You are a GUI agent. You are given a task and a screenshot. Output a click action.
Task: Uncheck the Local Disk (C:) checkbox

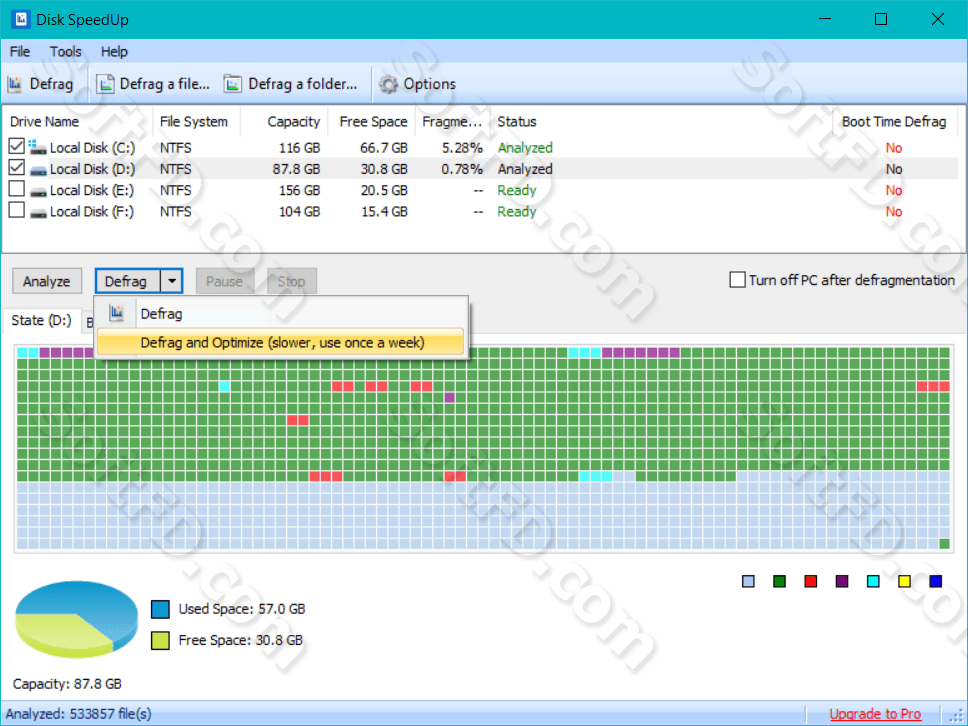(x=17, y=146)
